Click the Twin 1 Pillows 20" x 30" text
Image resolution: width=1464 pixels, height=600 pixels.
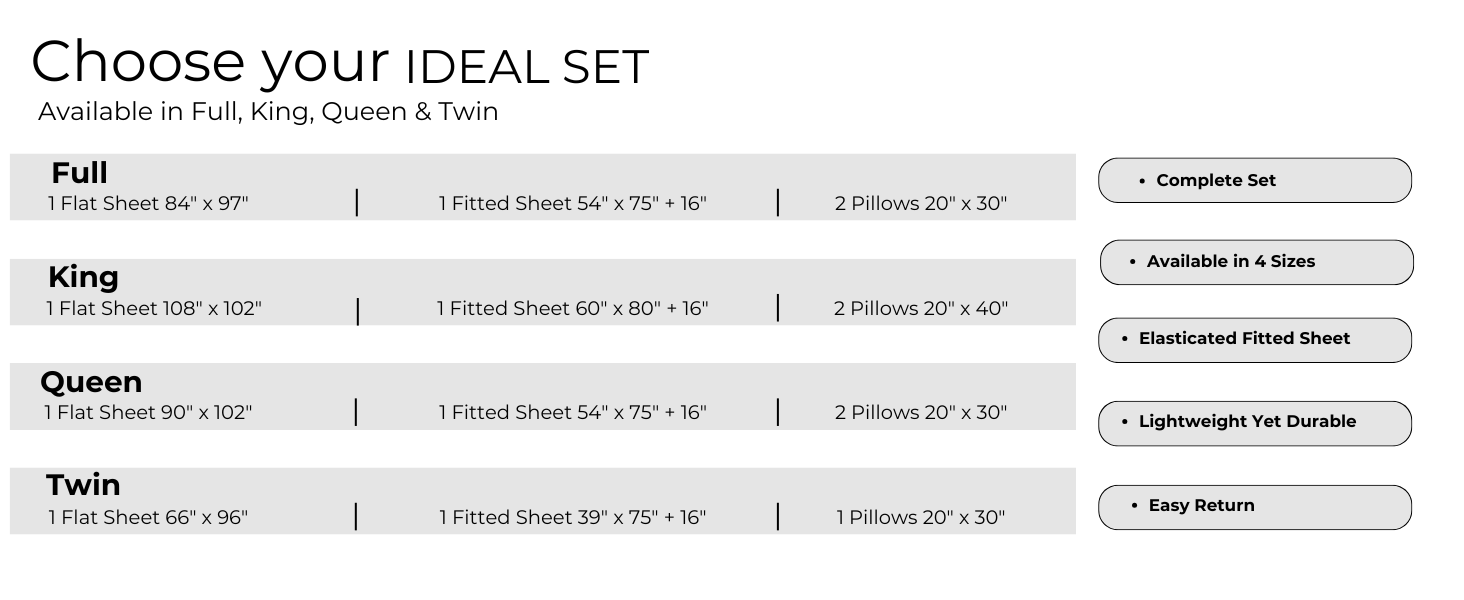(921, 518)
